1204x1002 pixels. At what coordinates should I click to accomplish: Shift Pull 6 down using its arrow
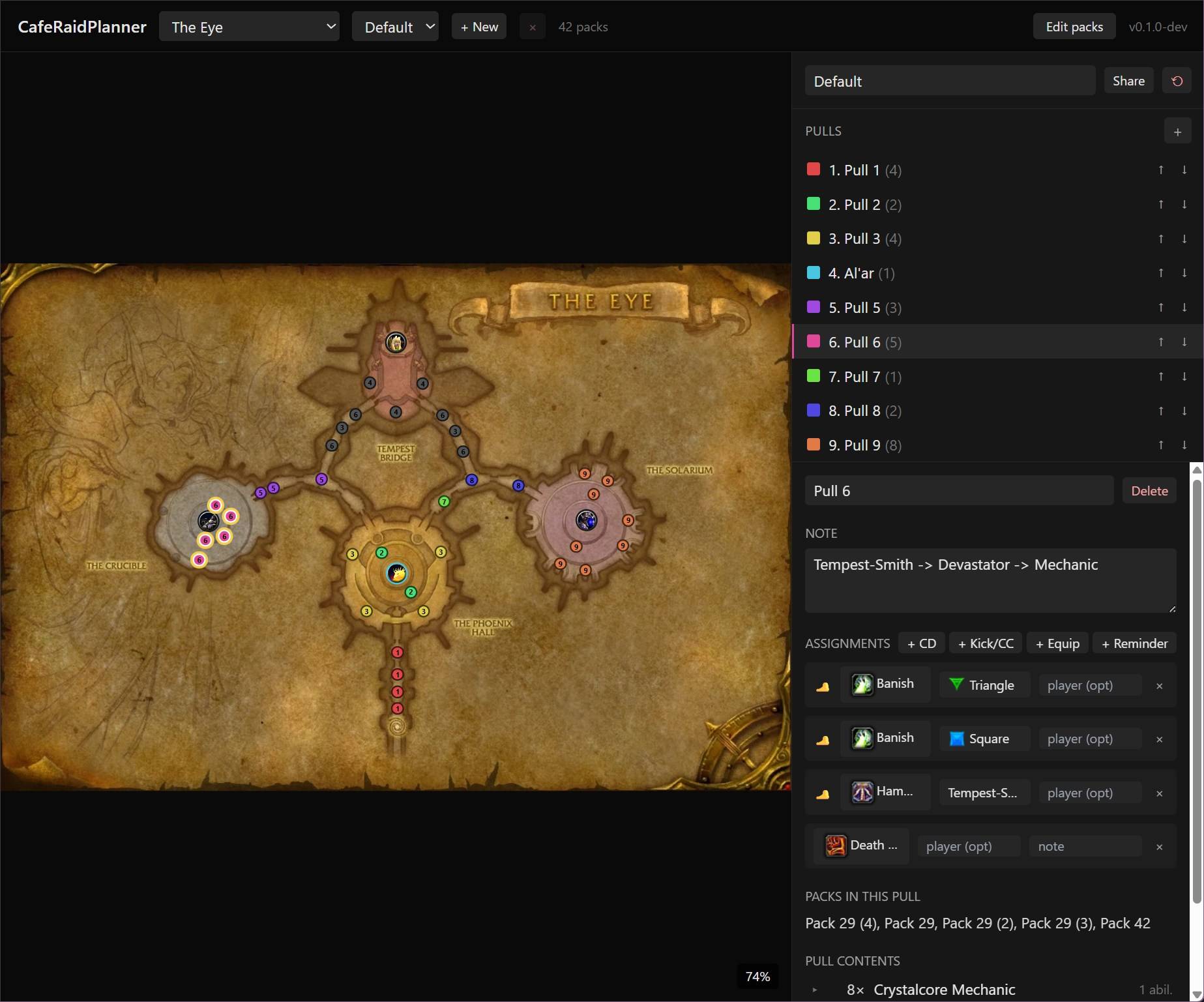pyautogui.click(x=1184, y=342)
